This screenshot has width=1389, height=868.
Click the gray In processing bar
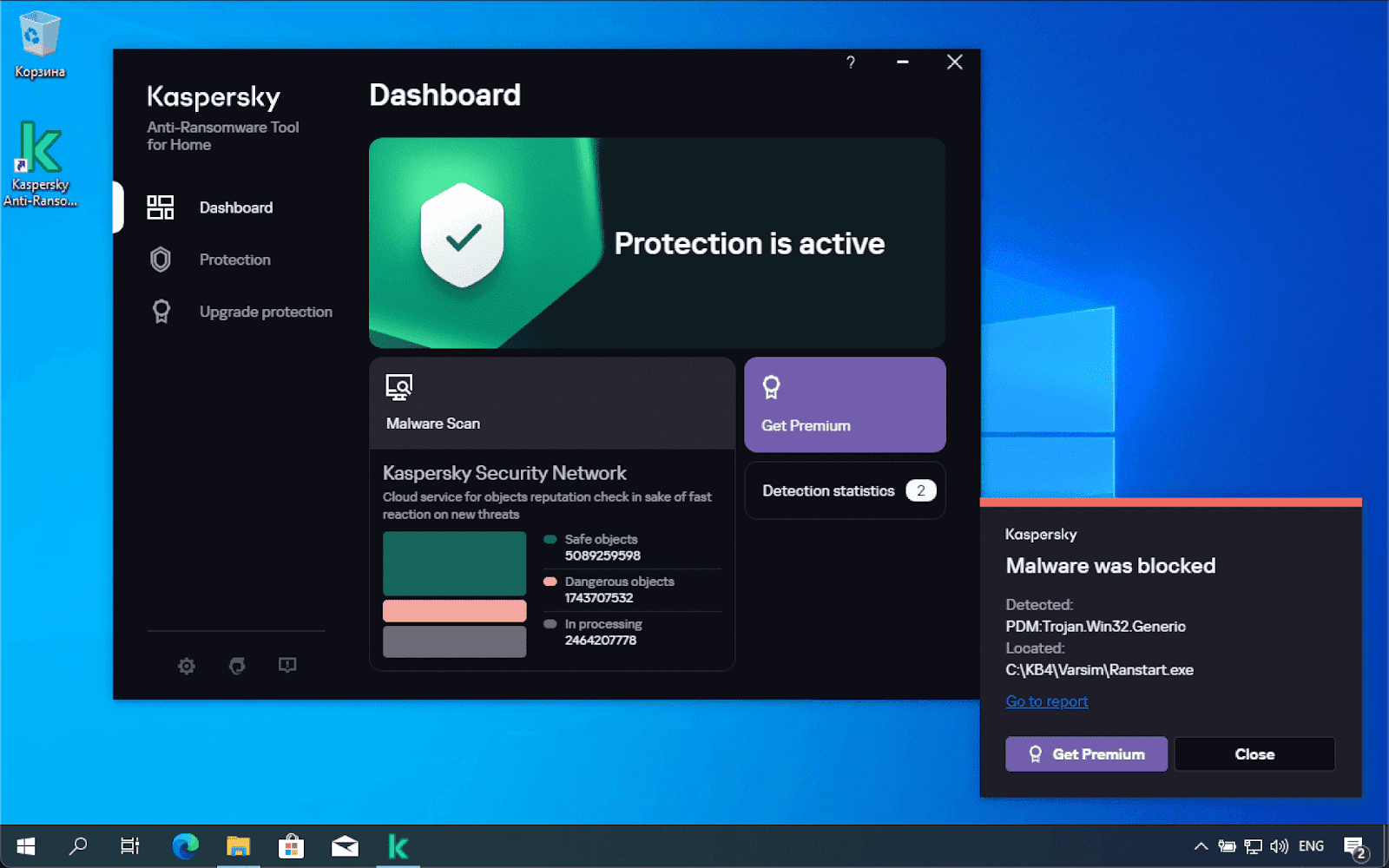pos(454,641)
